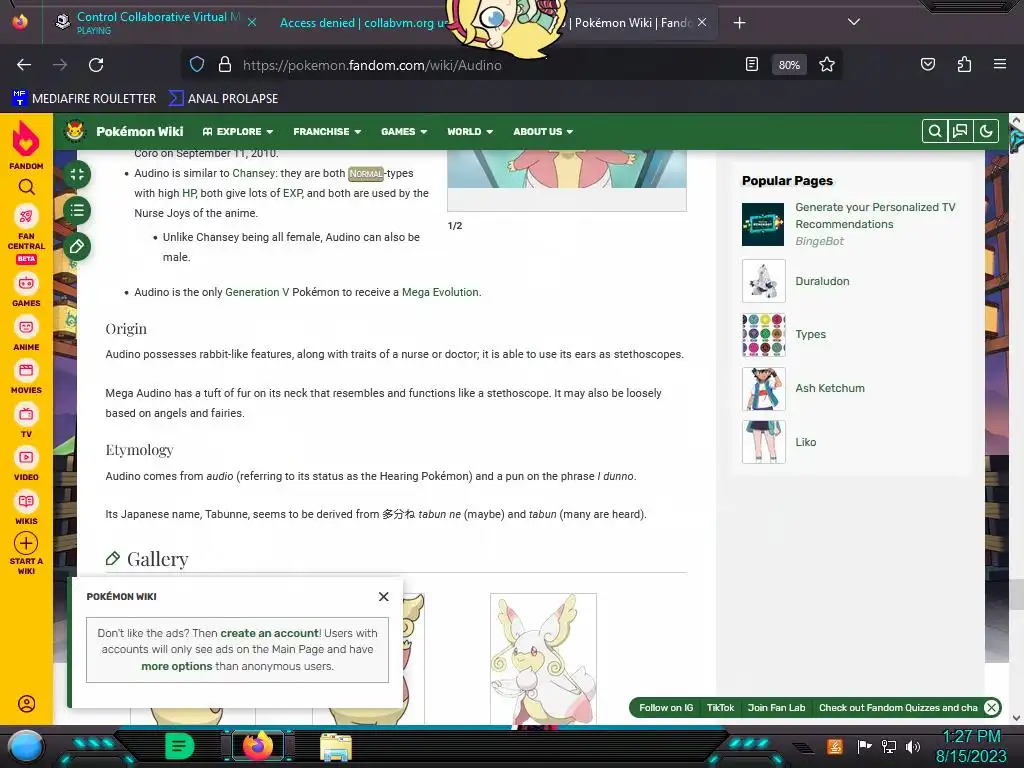This screenshot has width=1024, height=768.
Task: Click Follow on IG button
Action: point(665,707)
